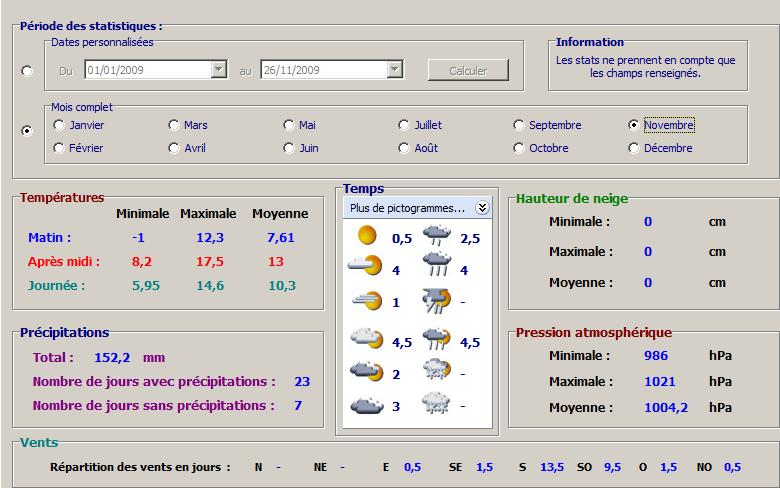Click morning average temperature 7,61
The height and width of the screenshot is (488, 780).
pos(281,238)
